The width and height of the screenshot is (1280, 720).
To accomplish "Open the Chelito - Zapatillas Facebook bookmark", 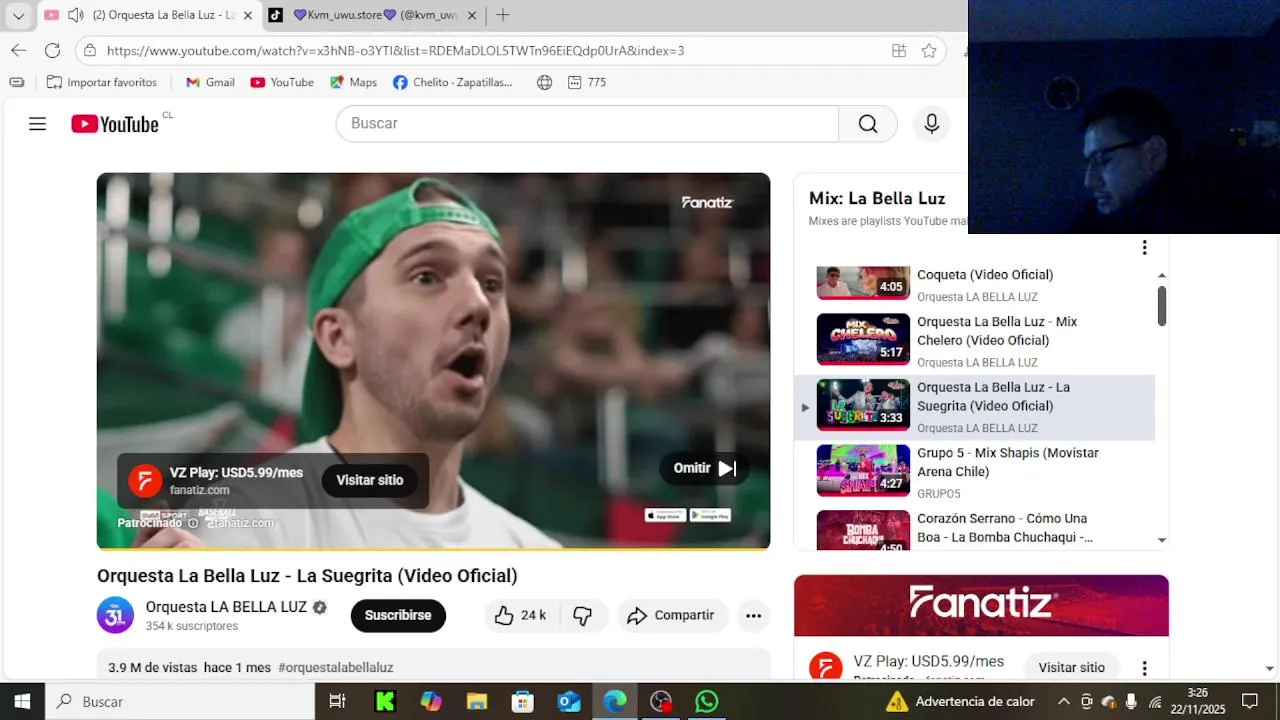I will pyautogui.click(x=453, y=82).
